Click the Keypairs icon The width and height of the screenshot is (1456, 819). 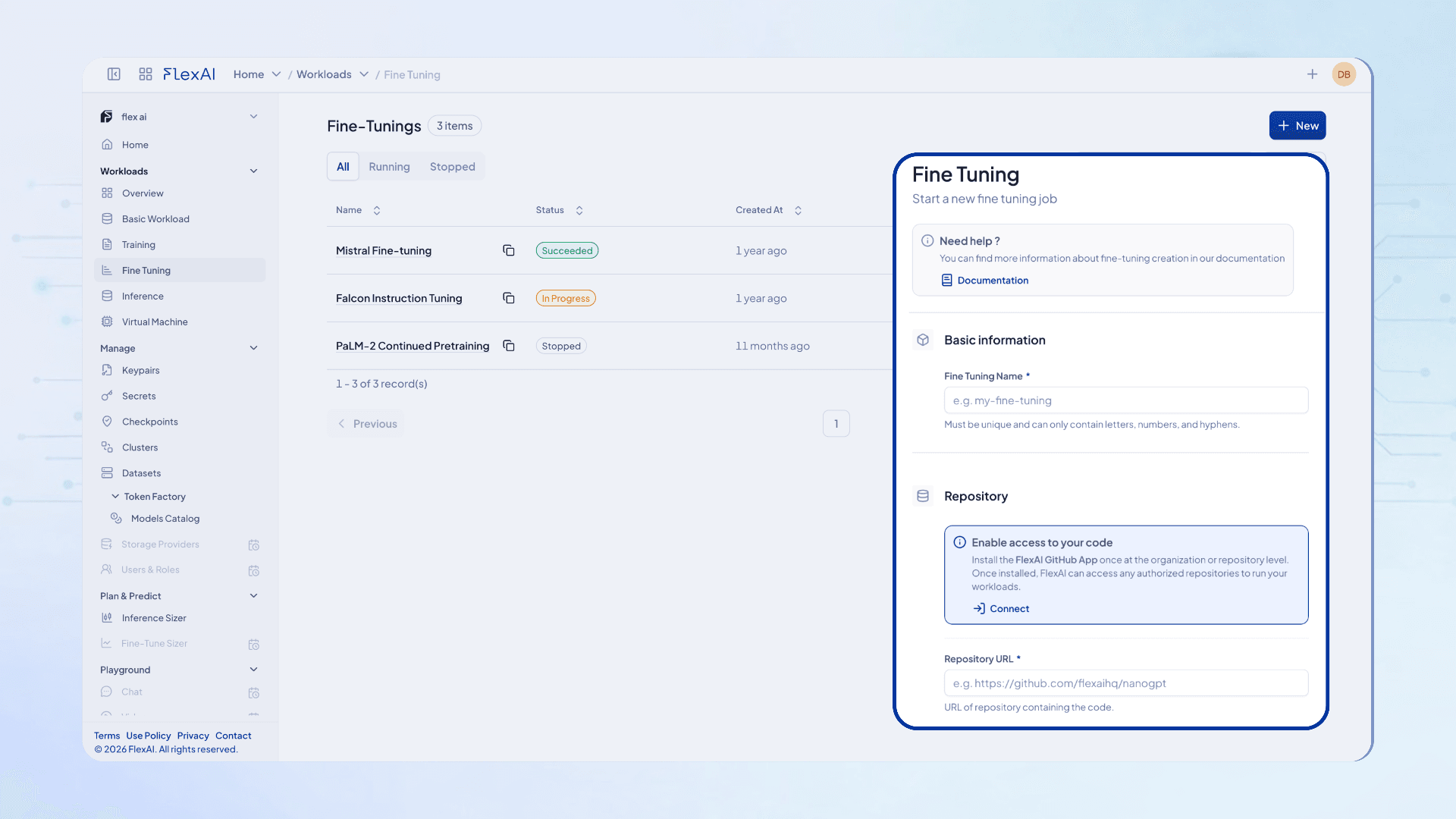(x=107, y=371)
